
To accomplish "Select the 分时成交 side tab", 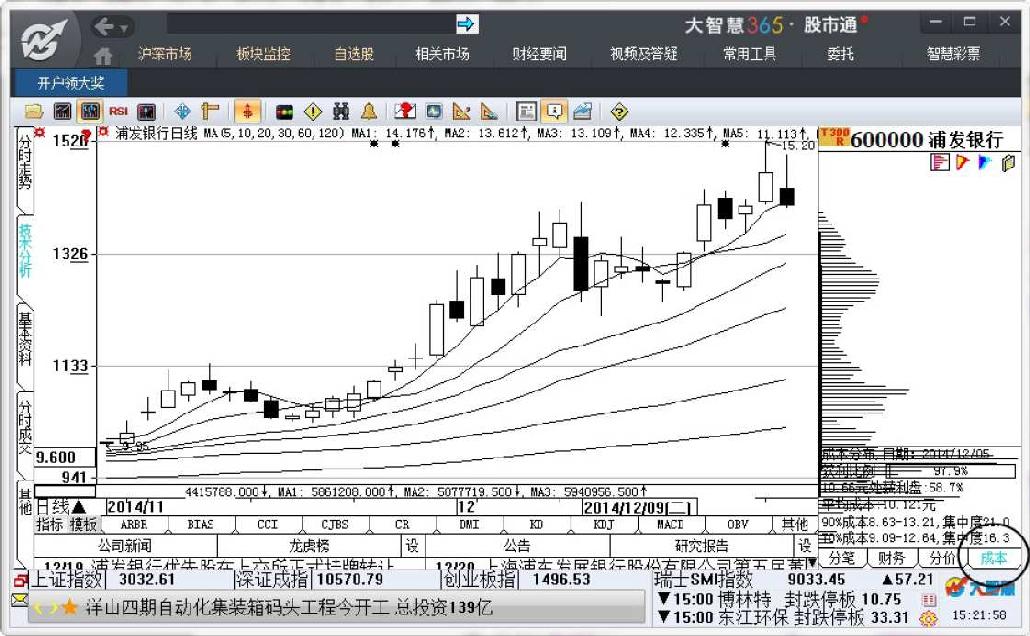I will click(x=24, y=428).
